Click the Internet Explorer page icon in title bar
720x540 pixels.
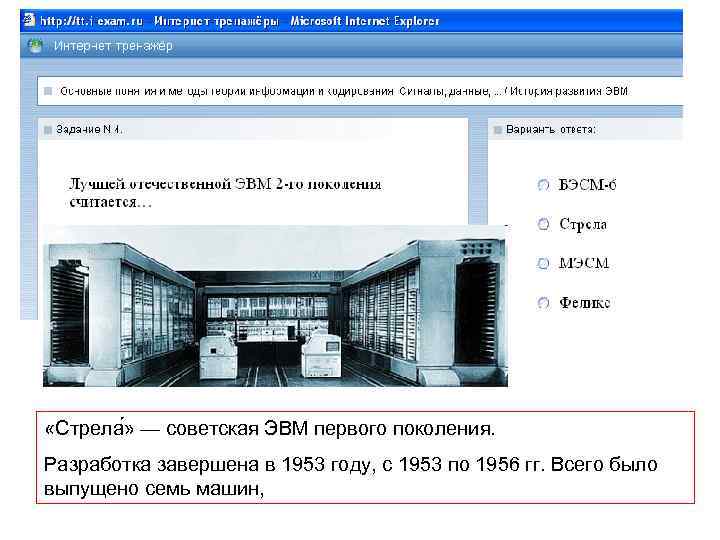(x=29, y=20)
